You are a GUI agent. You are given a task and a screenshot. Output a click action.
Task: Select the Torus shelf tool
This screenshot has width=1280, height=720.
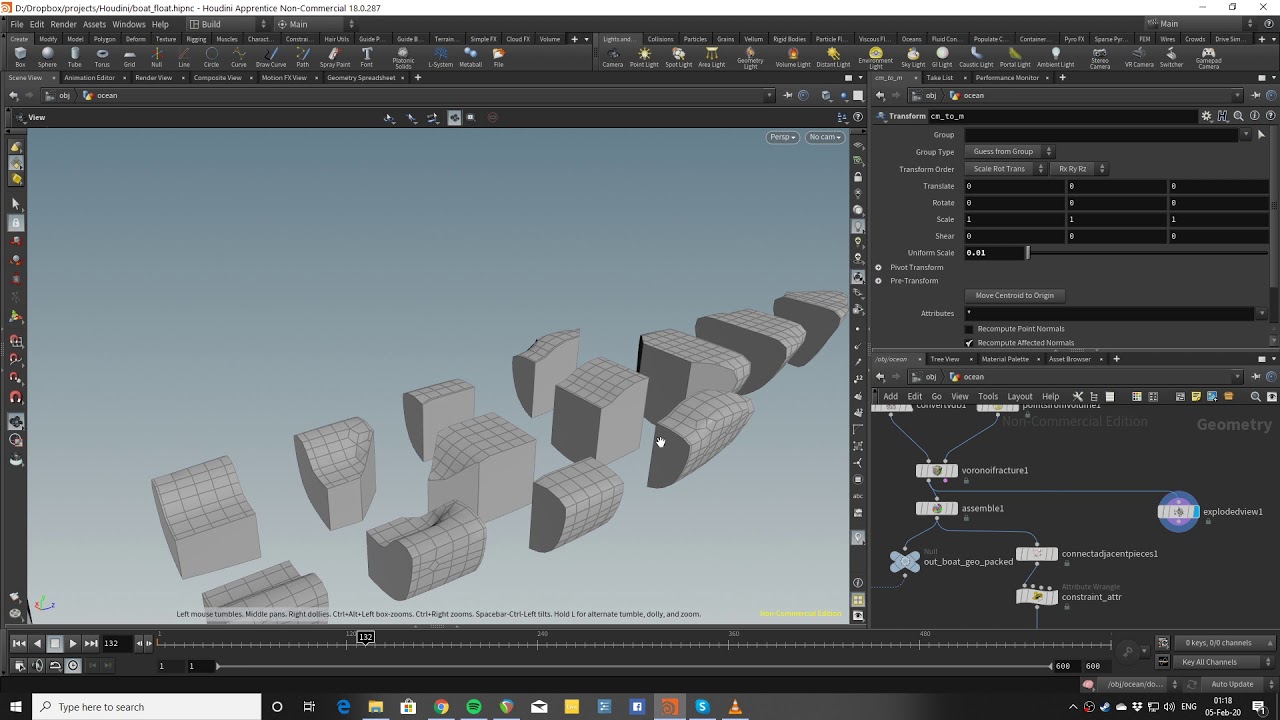click(102, 58)
